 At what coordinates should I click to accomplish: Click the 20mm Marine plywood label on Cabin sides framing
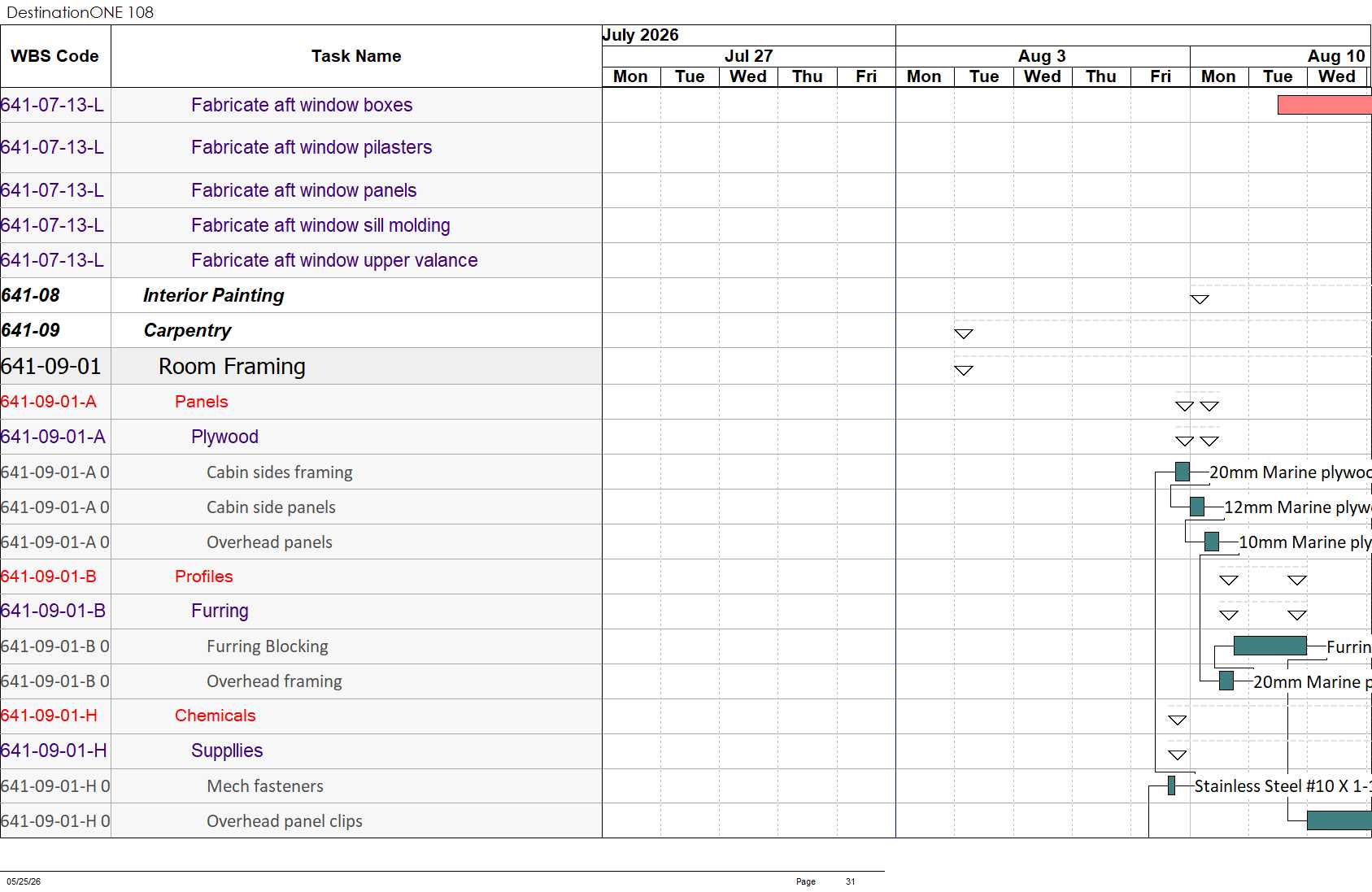[x=1291, y=472]
